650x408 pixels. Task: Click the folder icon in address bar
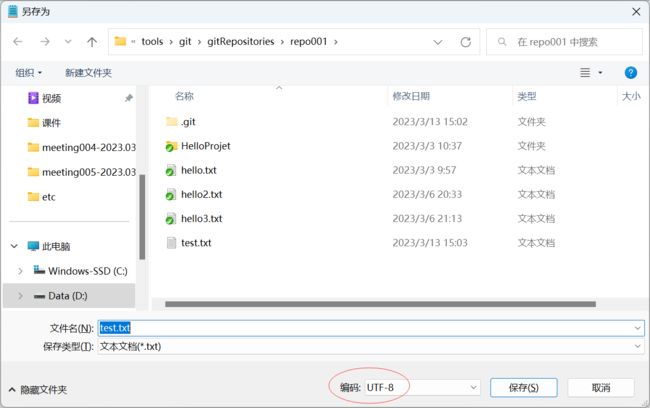120,41
